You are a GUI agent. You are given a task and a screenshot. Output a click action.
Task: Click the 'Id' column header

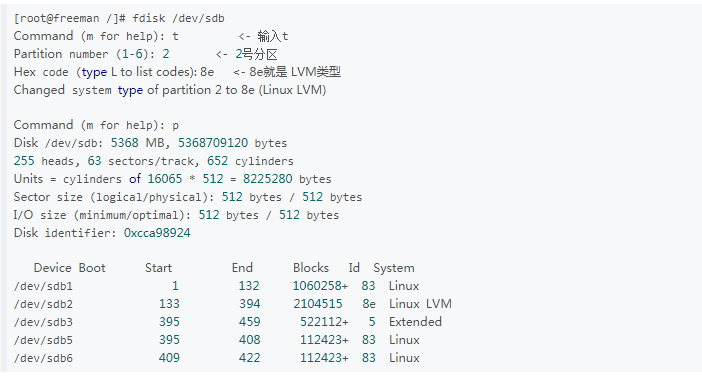pos(354,268)
